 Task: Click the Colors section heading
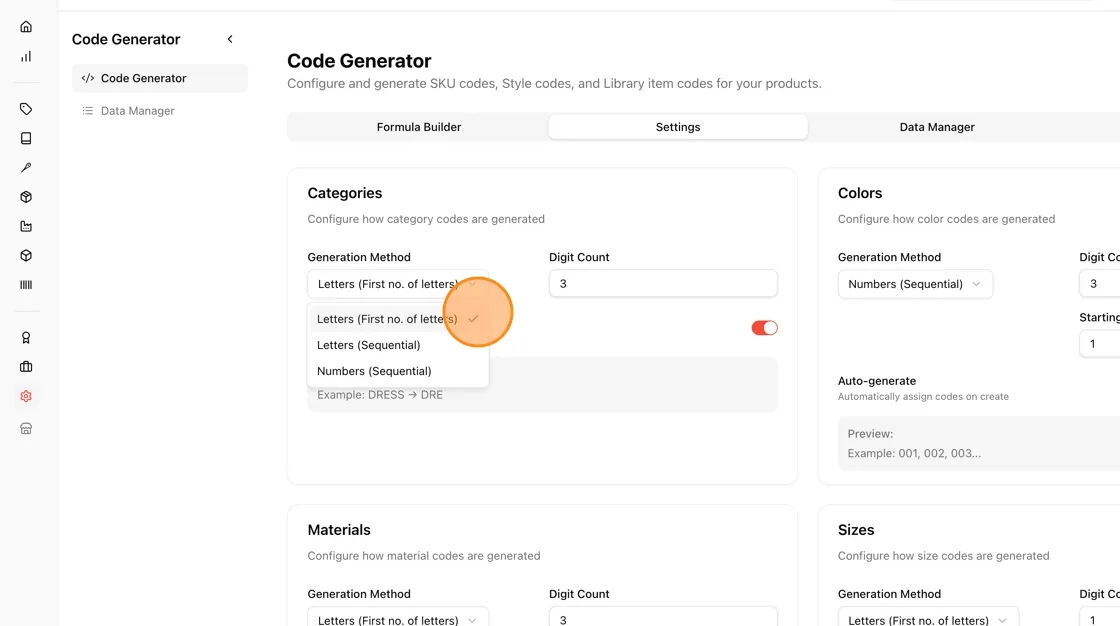(859, 193)
